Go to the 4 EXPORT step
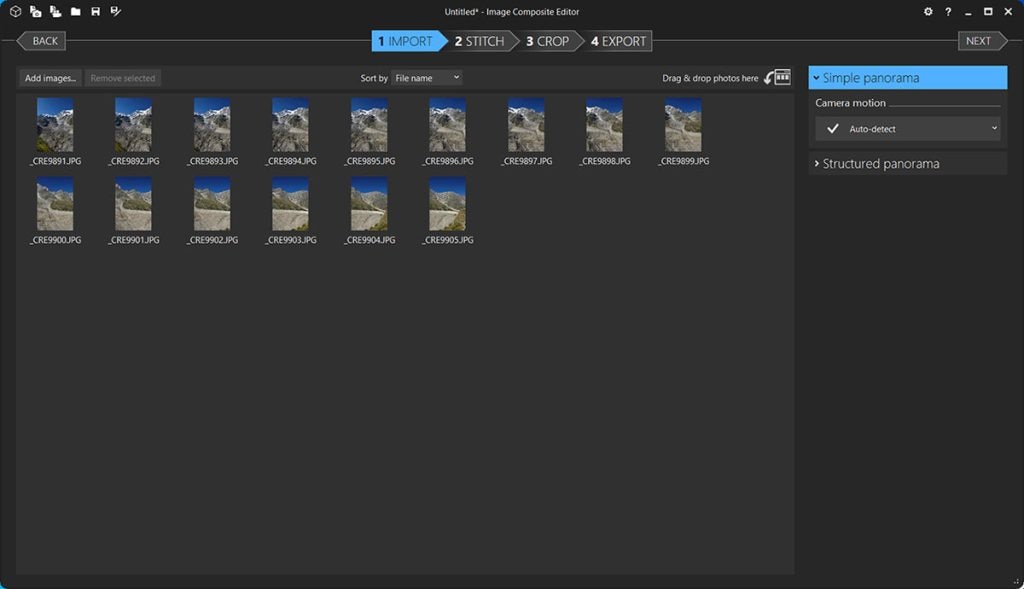The image size is (1024, 589). click(618, 41)
